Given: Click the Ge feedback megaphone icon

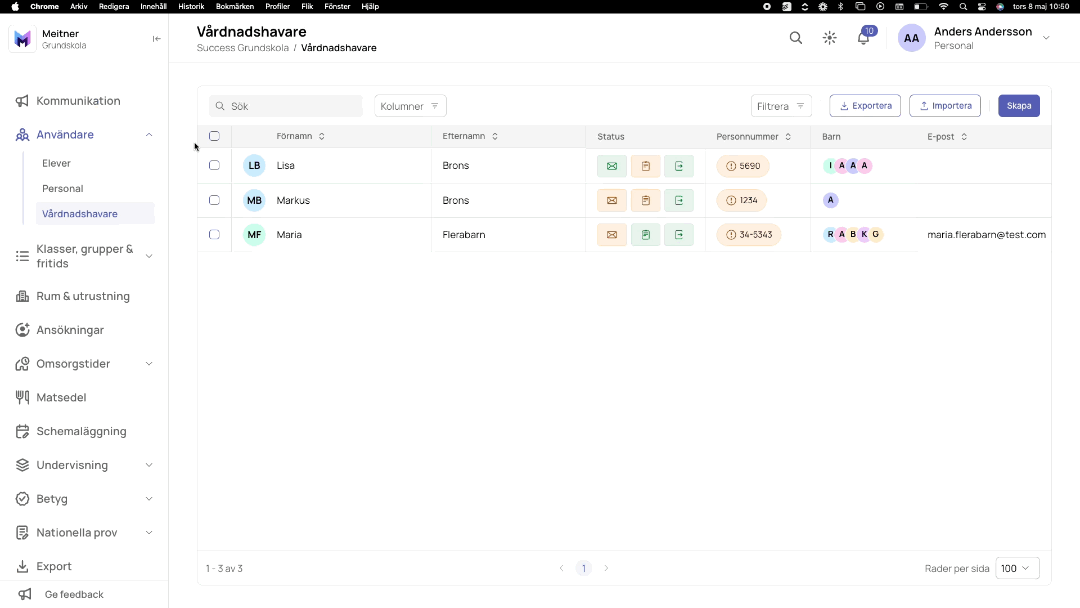Looking at the screenshot, I should (x=25, y=594).
